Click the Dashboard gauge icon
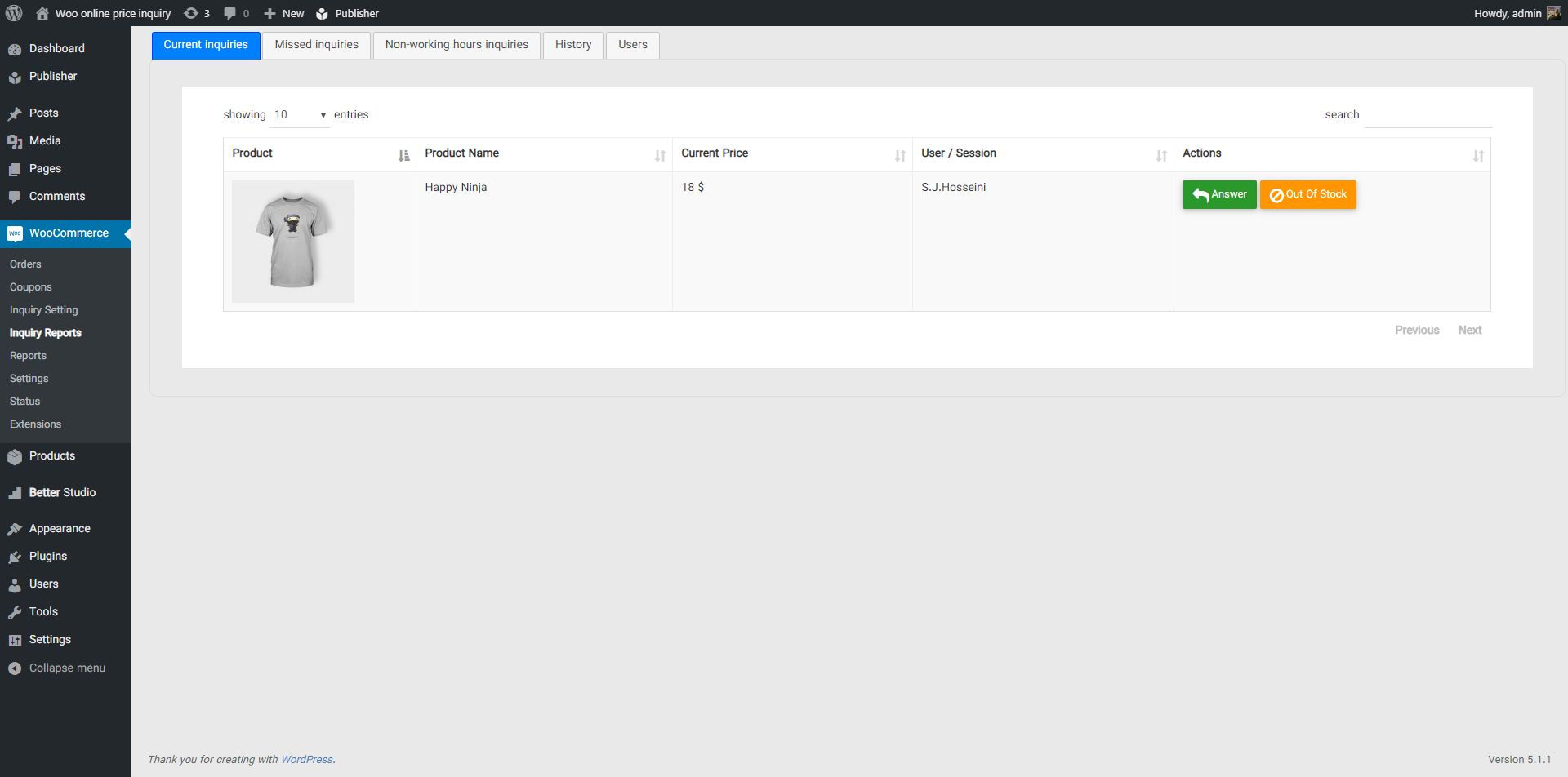1568x777 pixels. point(15,49)
